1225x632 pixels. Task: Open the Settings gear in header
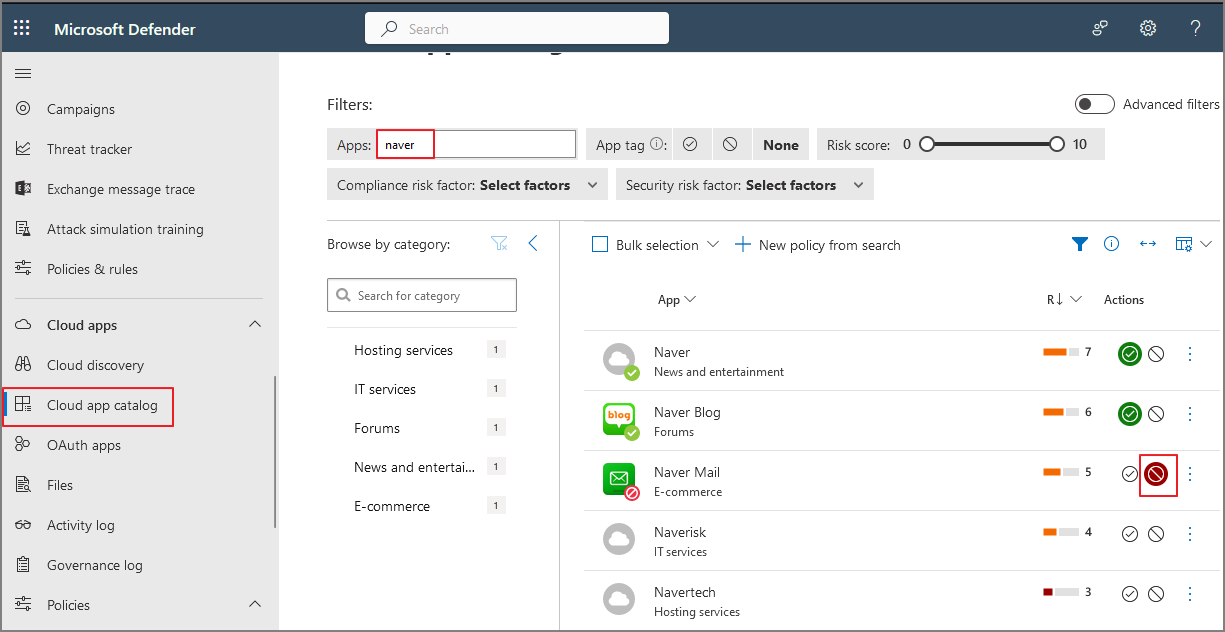(x=1148, y=28)
